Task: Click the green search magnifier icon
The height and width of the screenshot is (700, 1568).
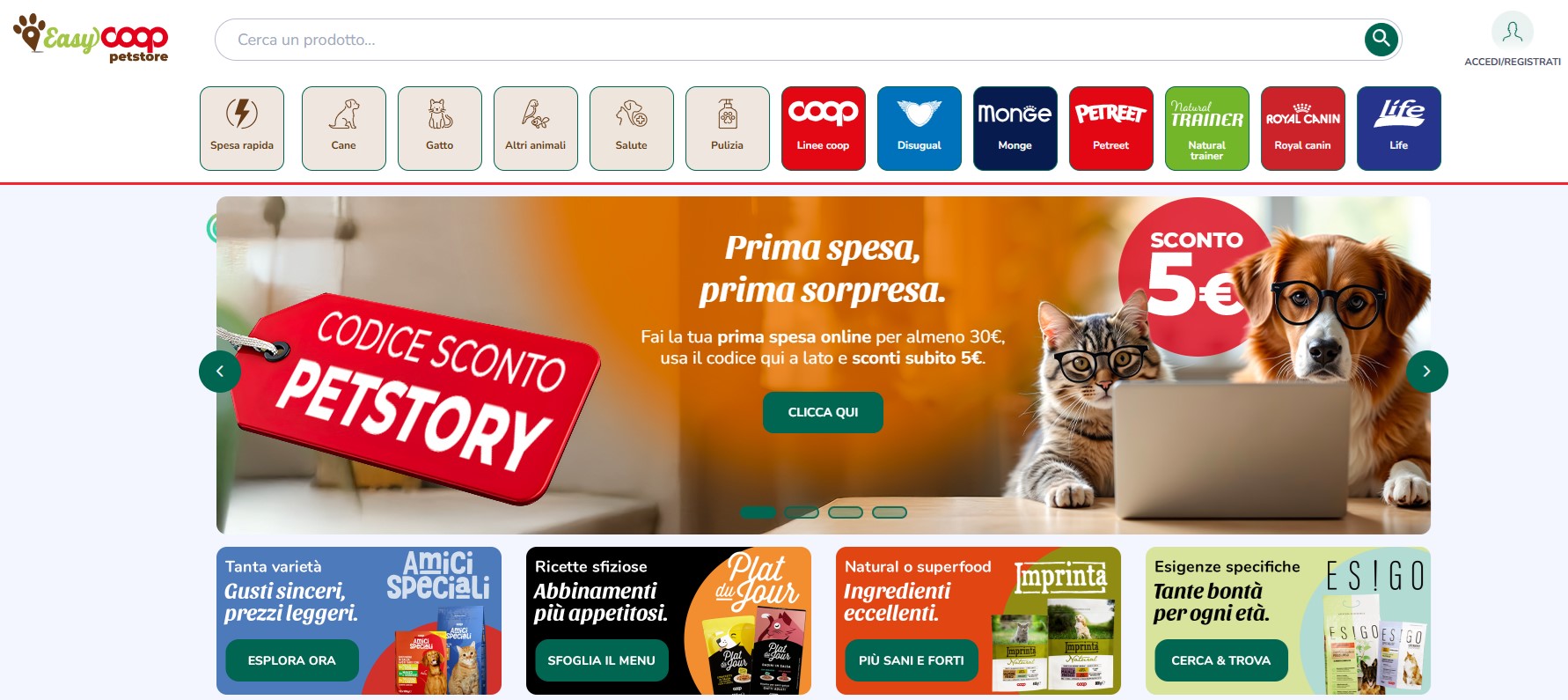Action: pyautogui.click(x=1381, y=39)
